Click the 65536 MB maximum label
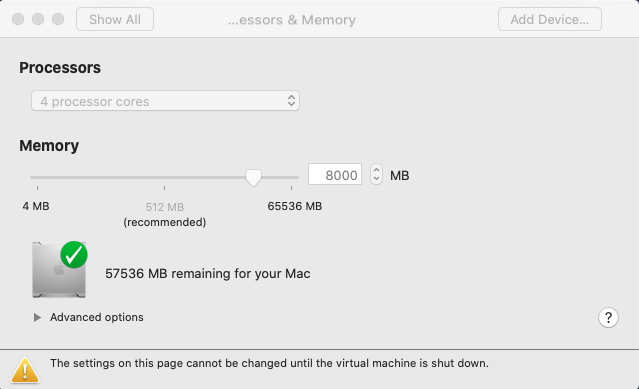 [295, 206]
